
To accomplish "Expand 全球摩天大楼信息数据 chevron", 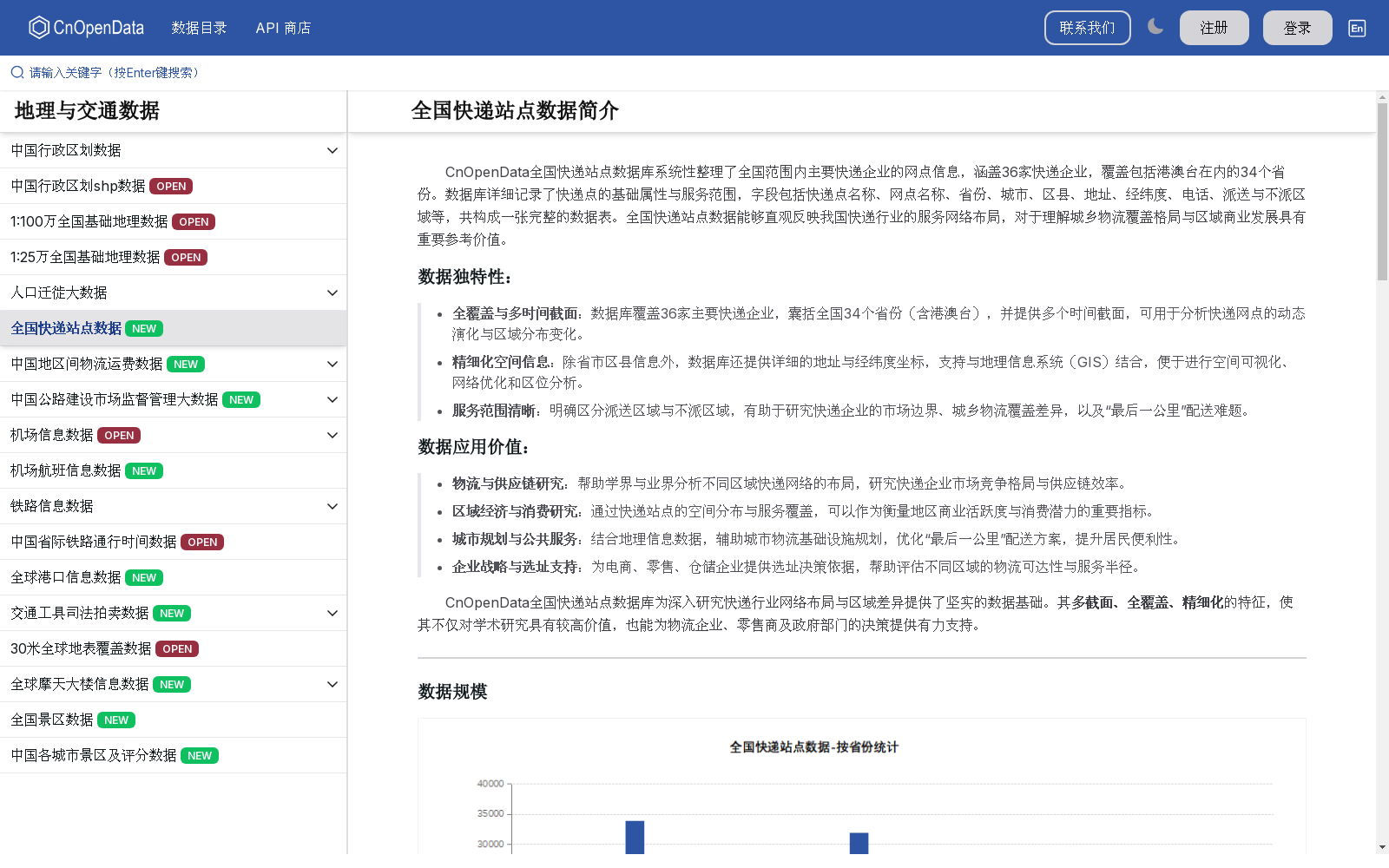I will [332, 684].
